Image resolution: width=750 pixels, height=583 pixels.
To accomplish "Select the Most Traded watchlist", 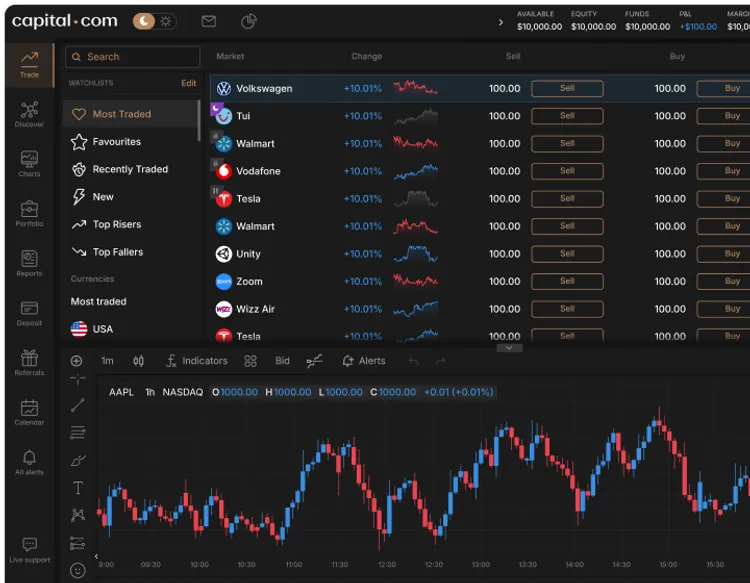I will click(130, 114).
